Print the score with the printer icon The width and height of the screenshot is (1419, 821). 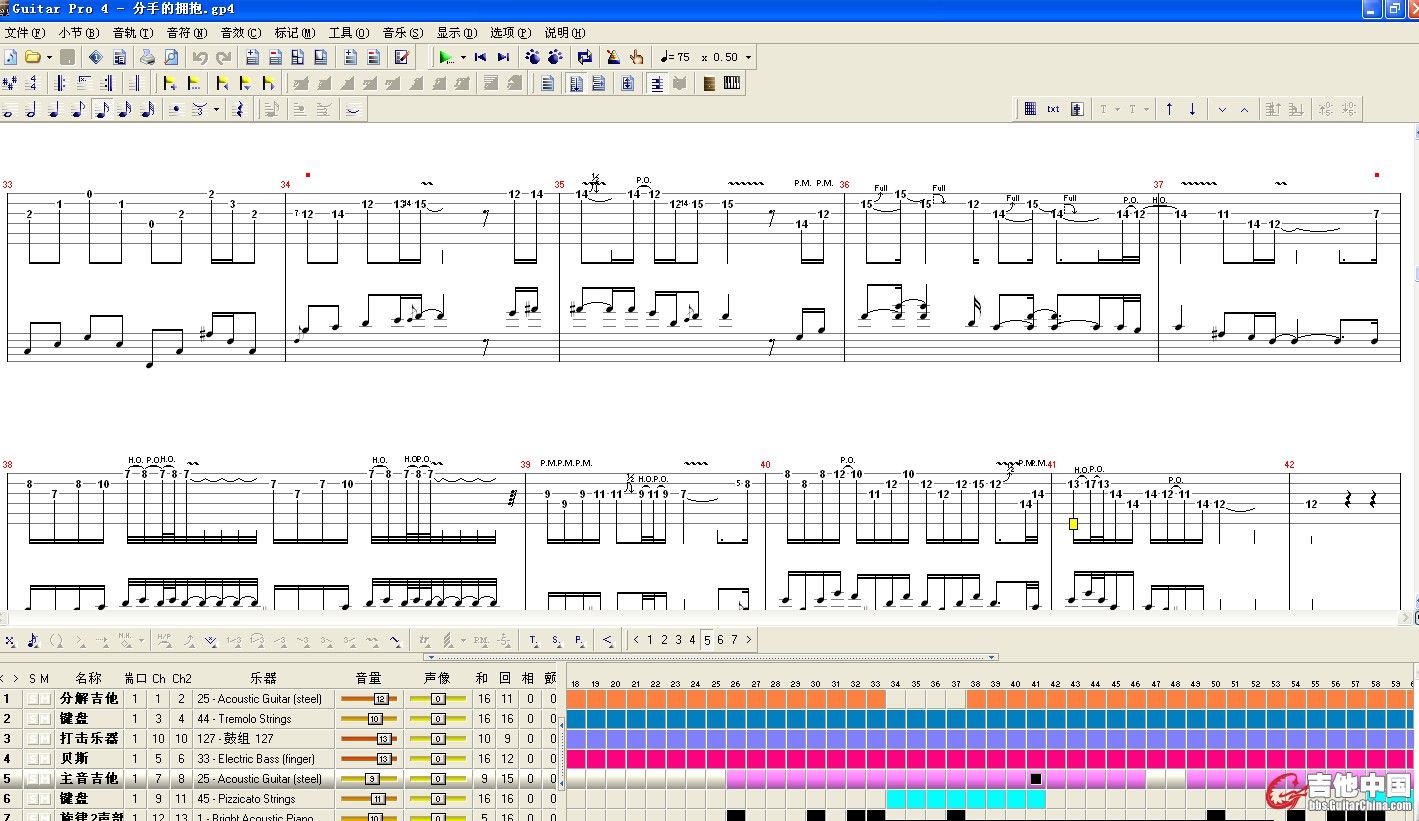(147, 57)
